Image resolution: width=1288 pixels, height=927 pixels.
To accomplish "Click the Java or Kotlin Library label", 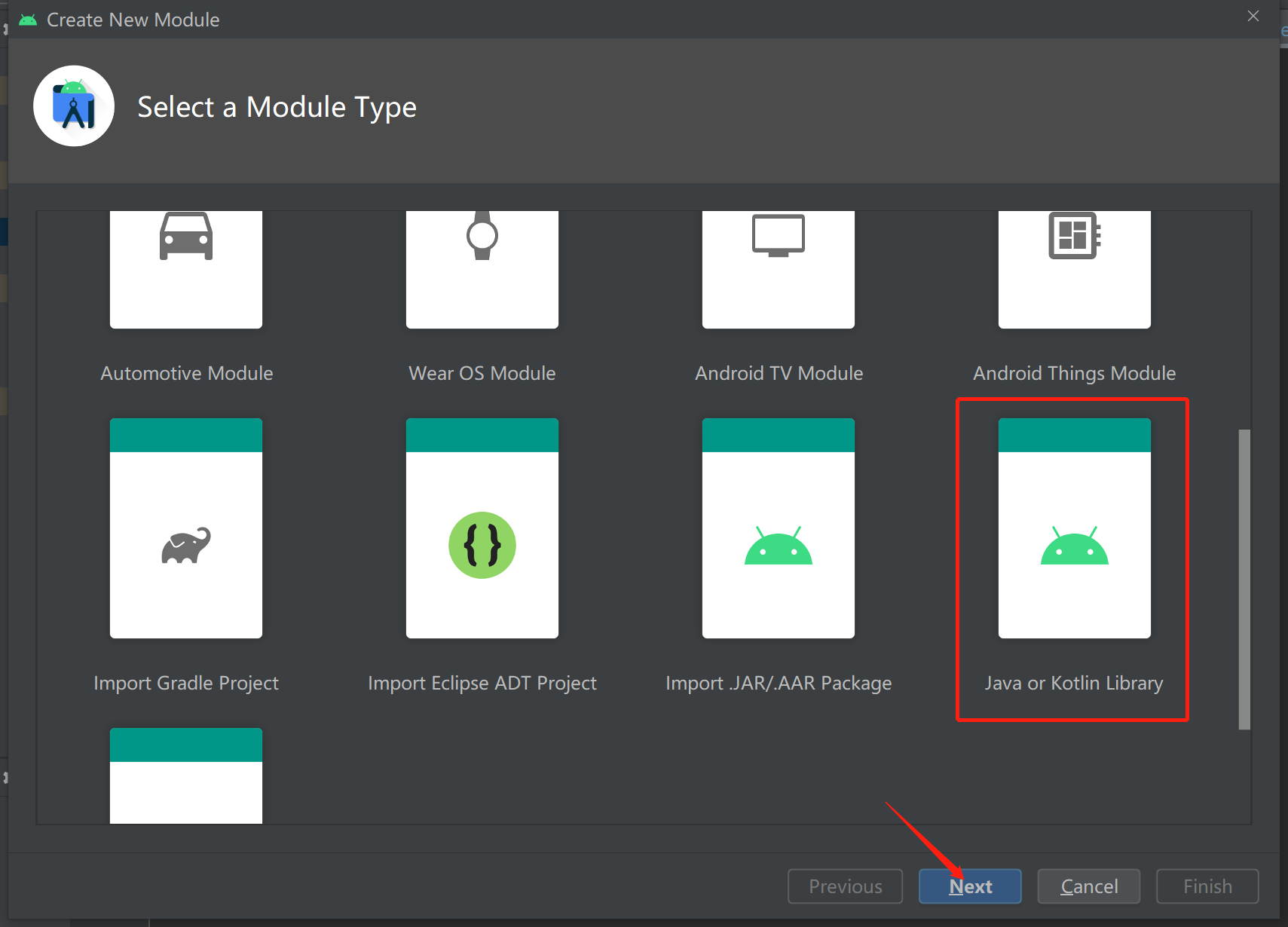I will [1074, 683].
